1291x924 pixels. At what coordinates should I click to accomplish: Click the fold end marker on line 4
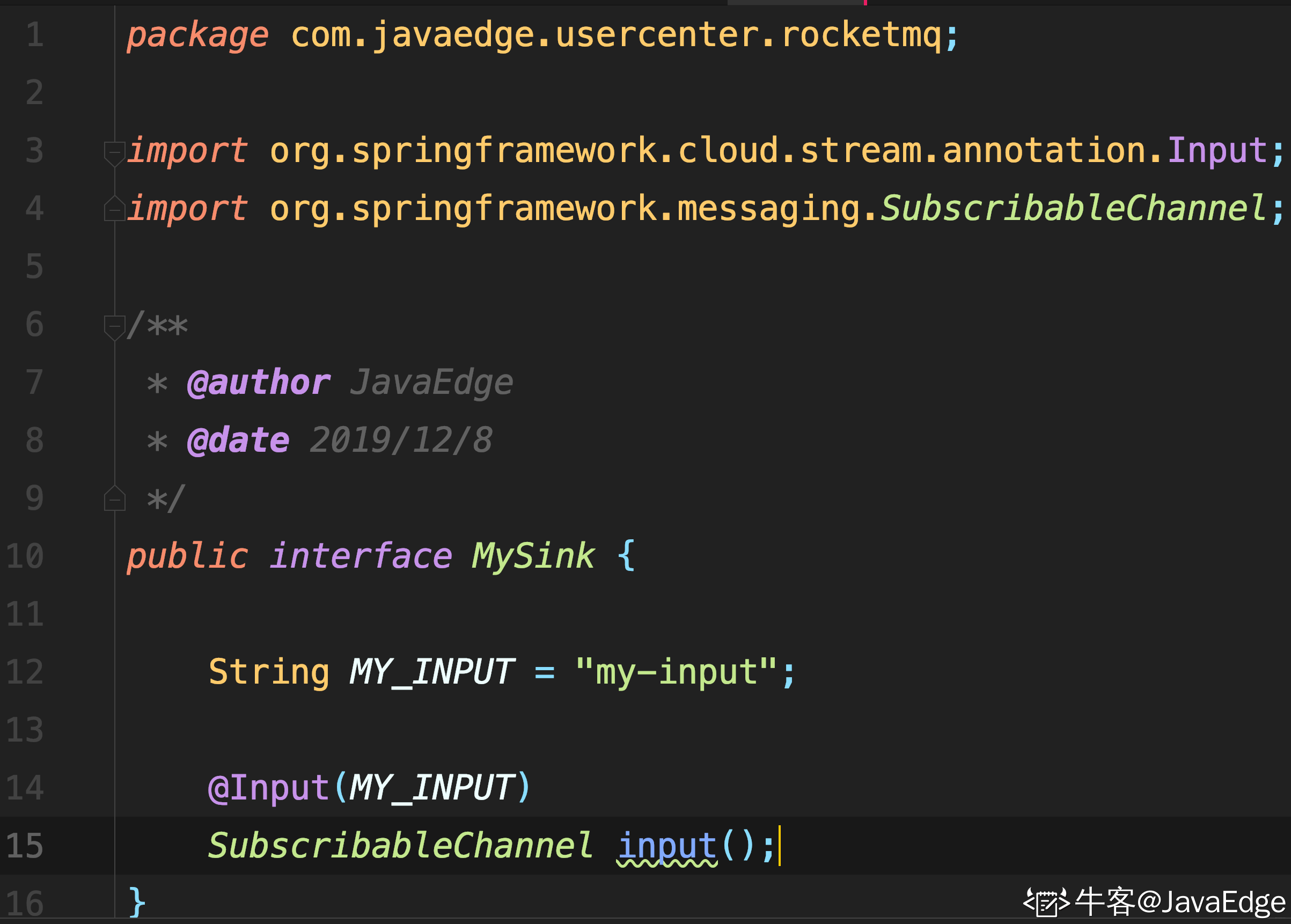coord(114,209)
